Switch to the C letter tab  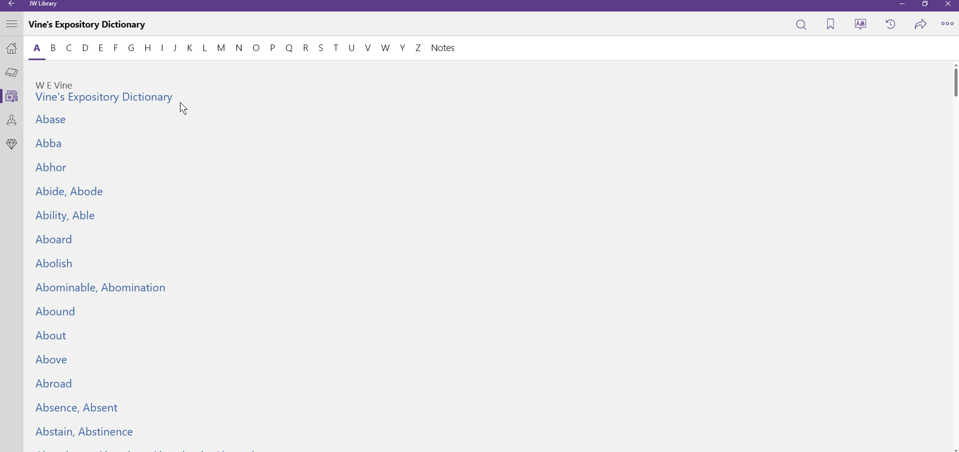click(68, 48)
